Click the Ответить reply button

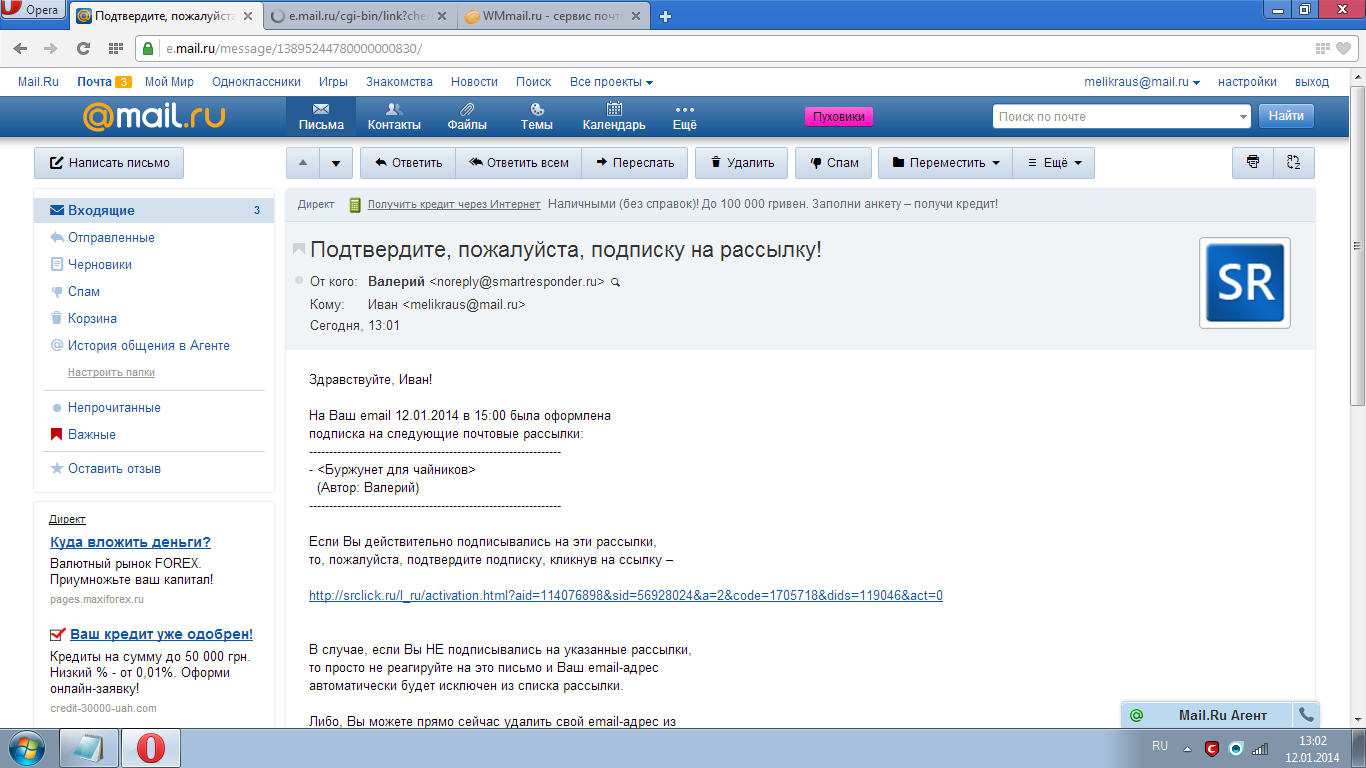tap(408, 163)
